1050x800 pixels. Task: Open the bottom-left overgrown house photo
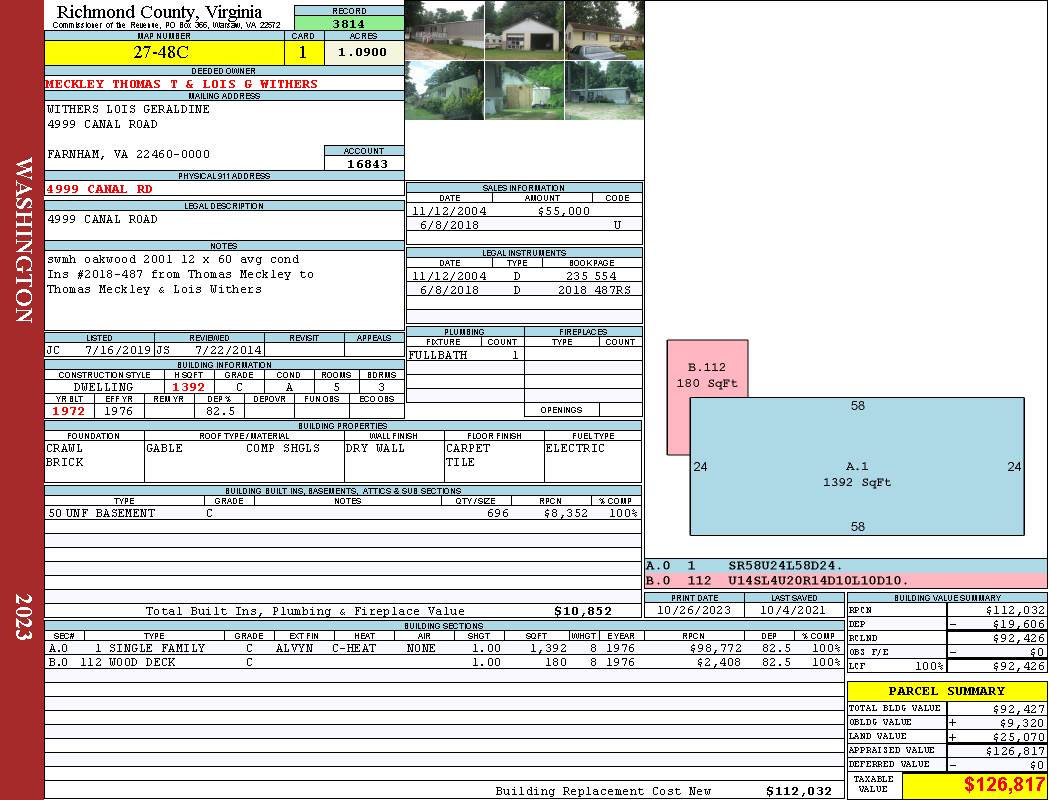pyautogui.click(x=444, y=91)
